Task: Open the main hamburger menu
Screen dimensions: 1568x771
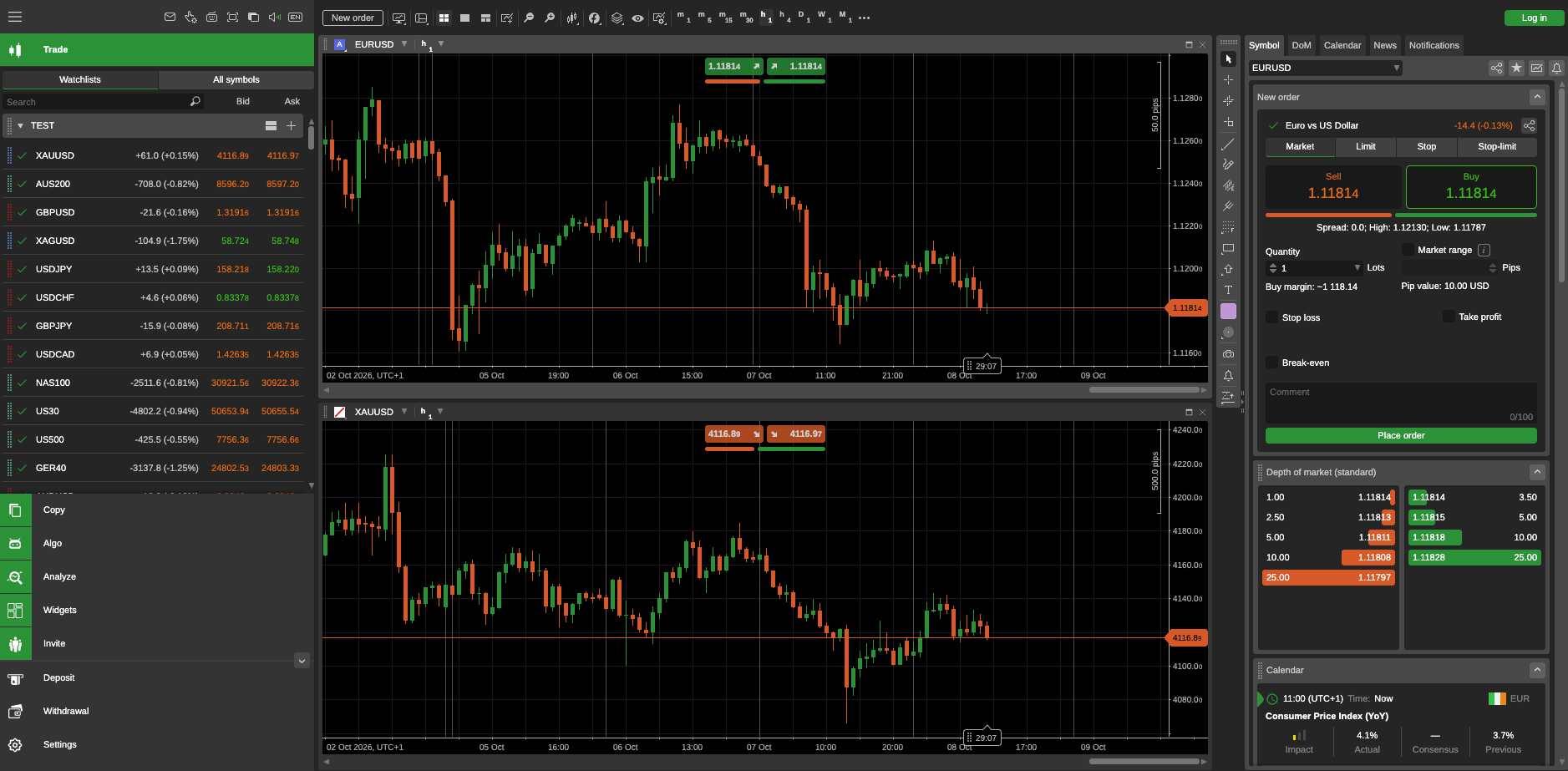Action: [x=15, y=17]
